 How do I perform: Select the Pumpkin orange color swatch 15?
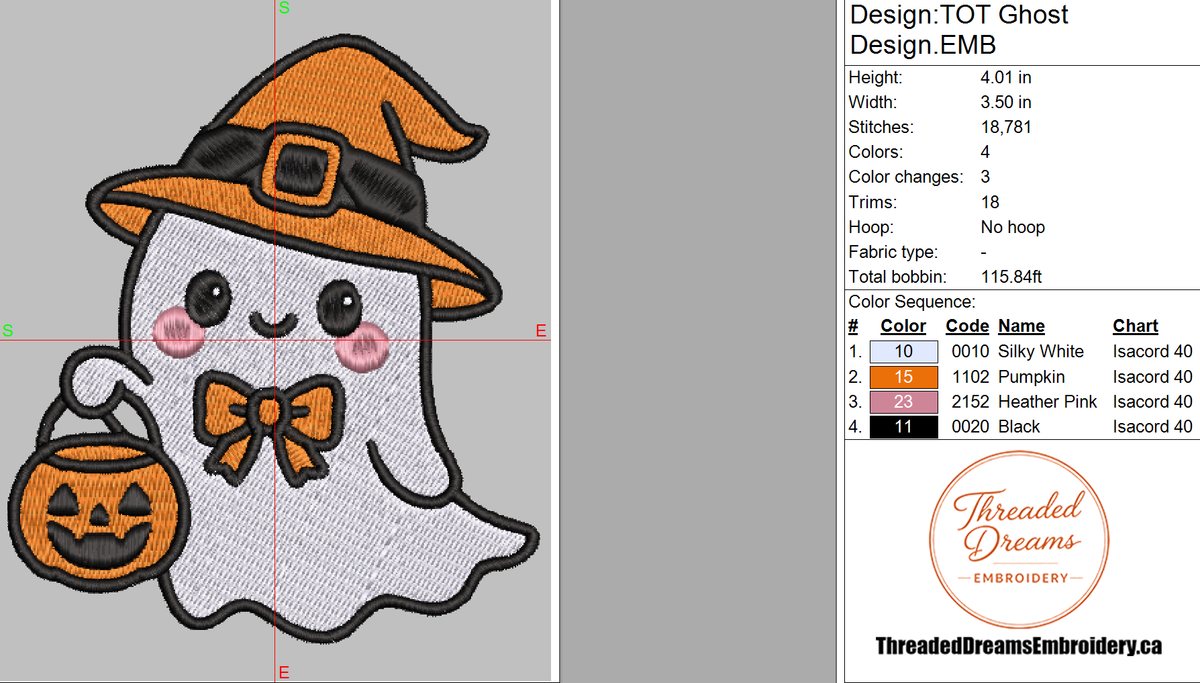point(904,377)
